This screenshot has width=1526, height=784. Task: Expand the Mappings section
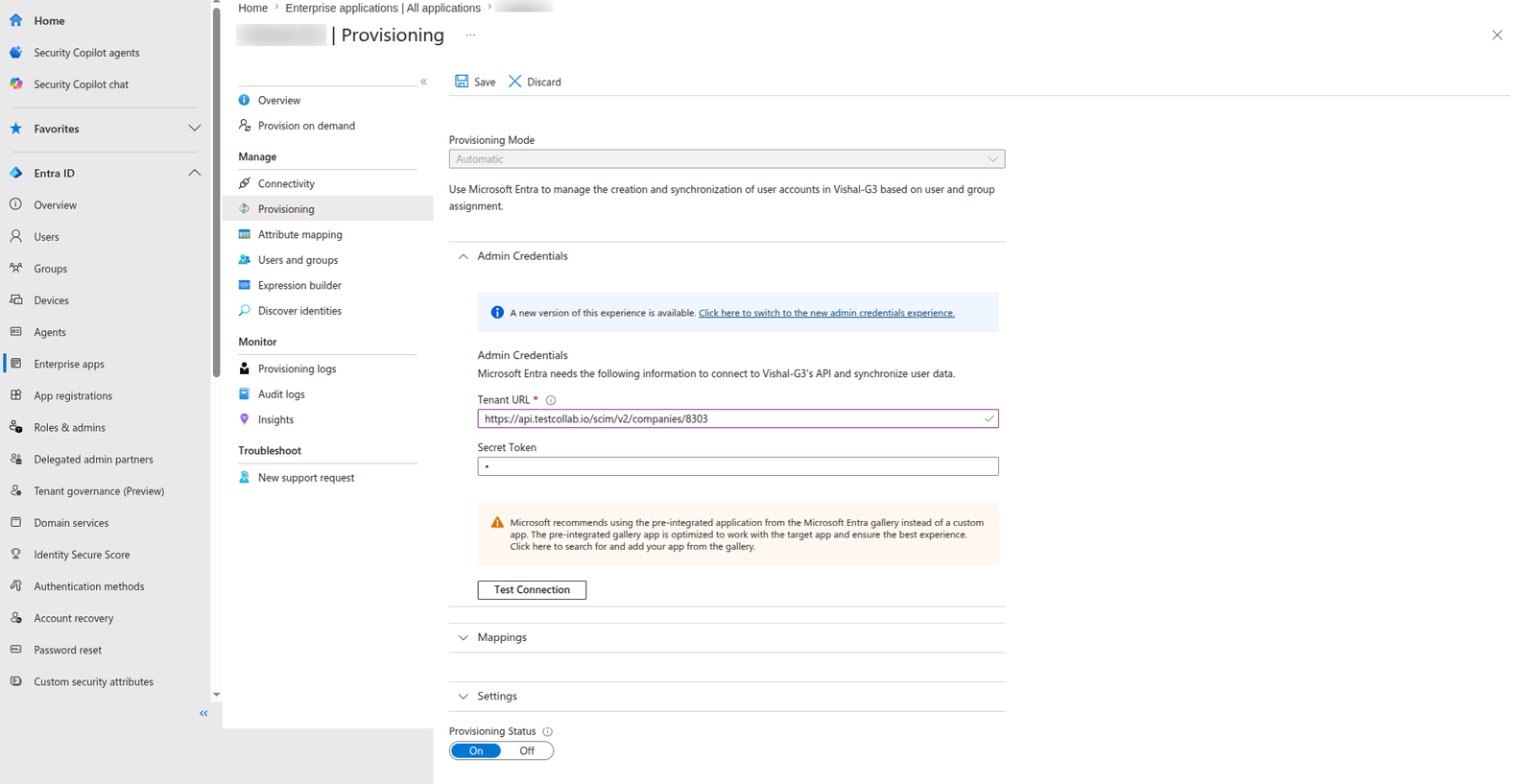point(464,637)
